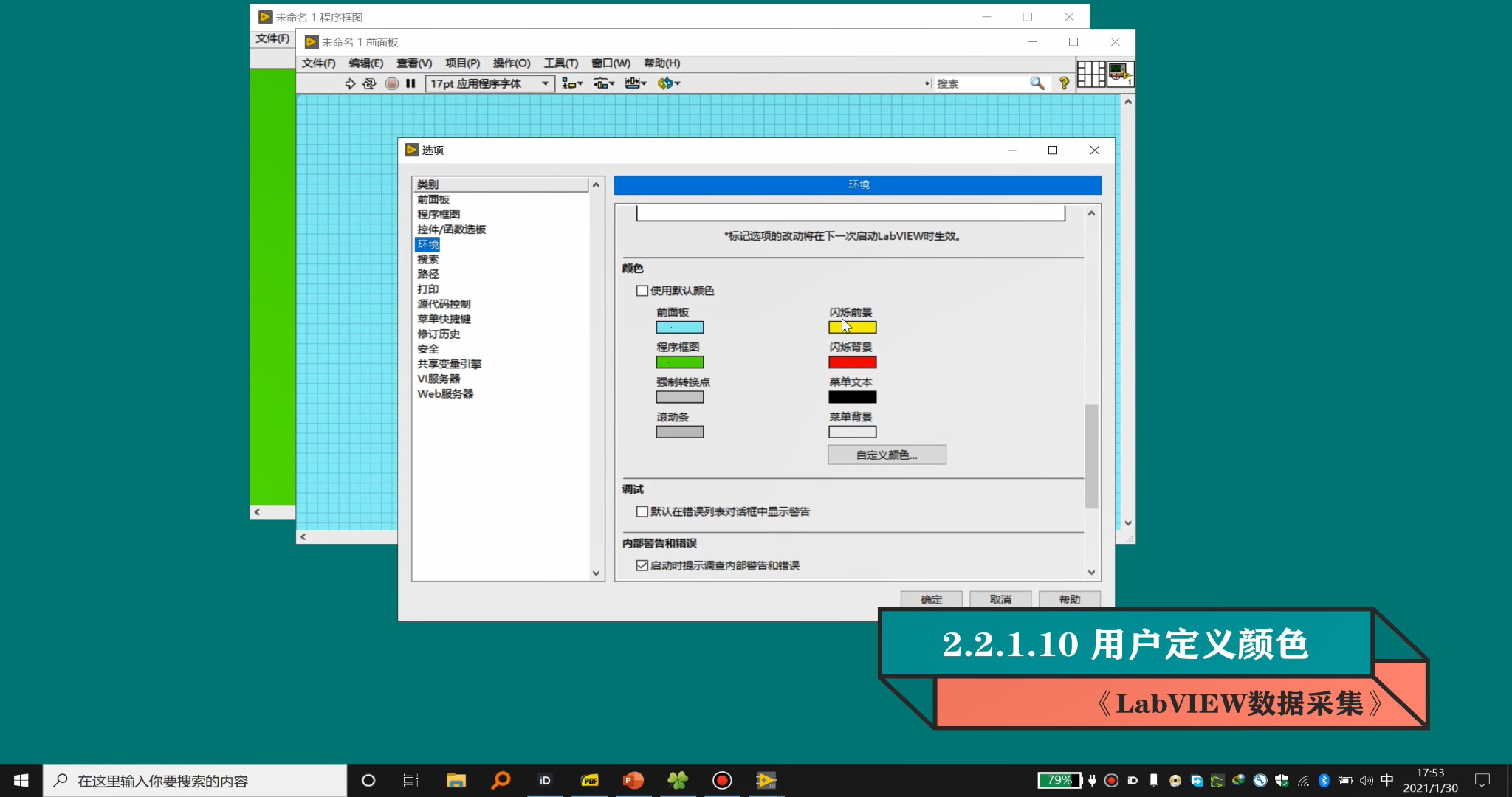Open the 查看(V) menu
This screenshot has height=797, width=1512.
[414, 63]
